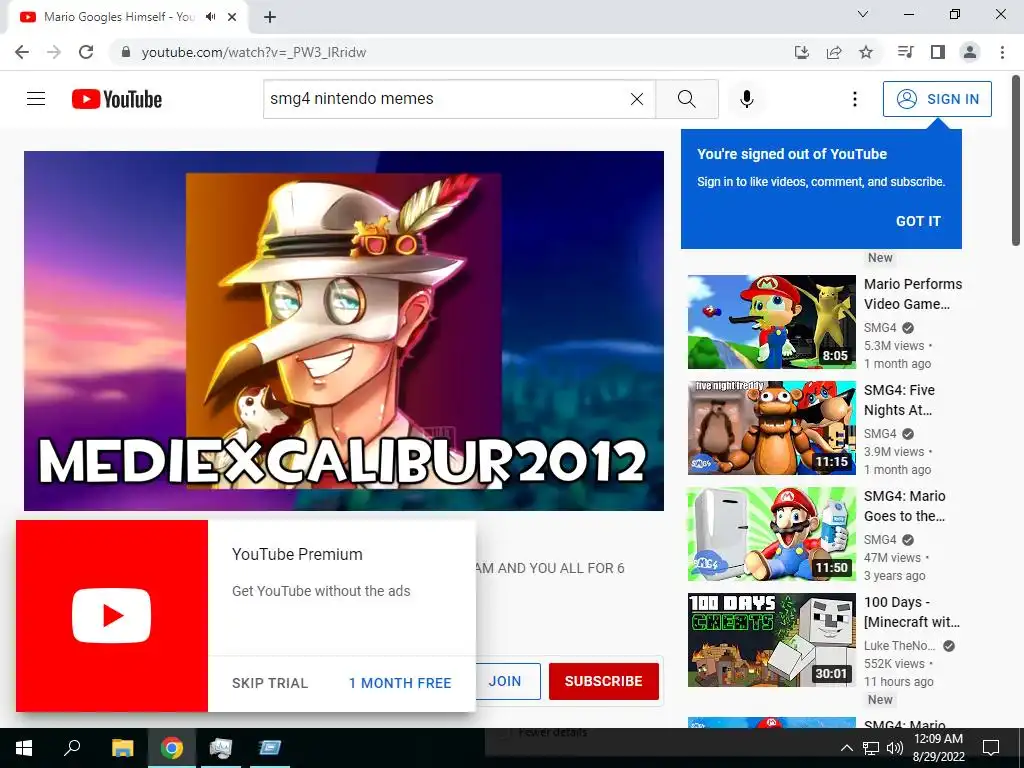Open Windows taskbar search

pos(72,748)
